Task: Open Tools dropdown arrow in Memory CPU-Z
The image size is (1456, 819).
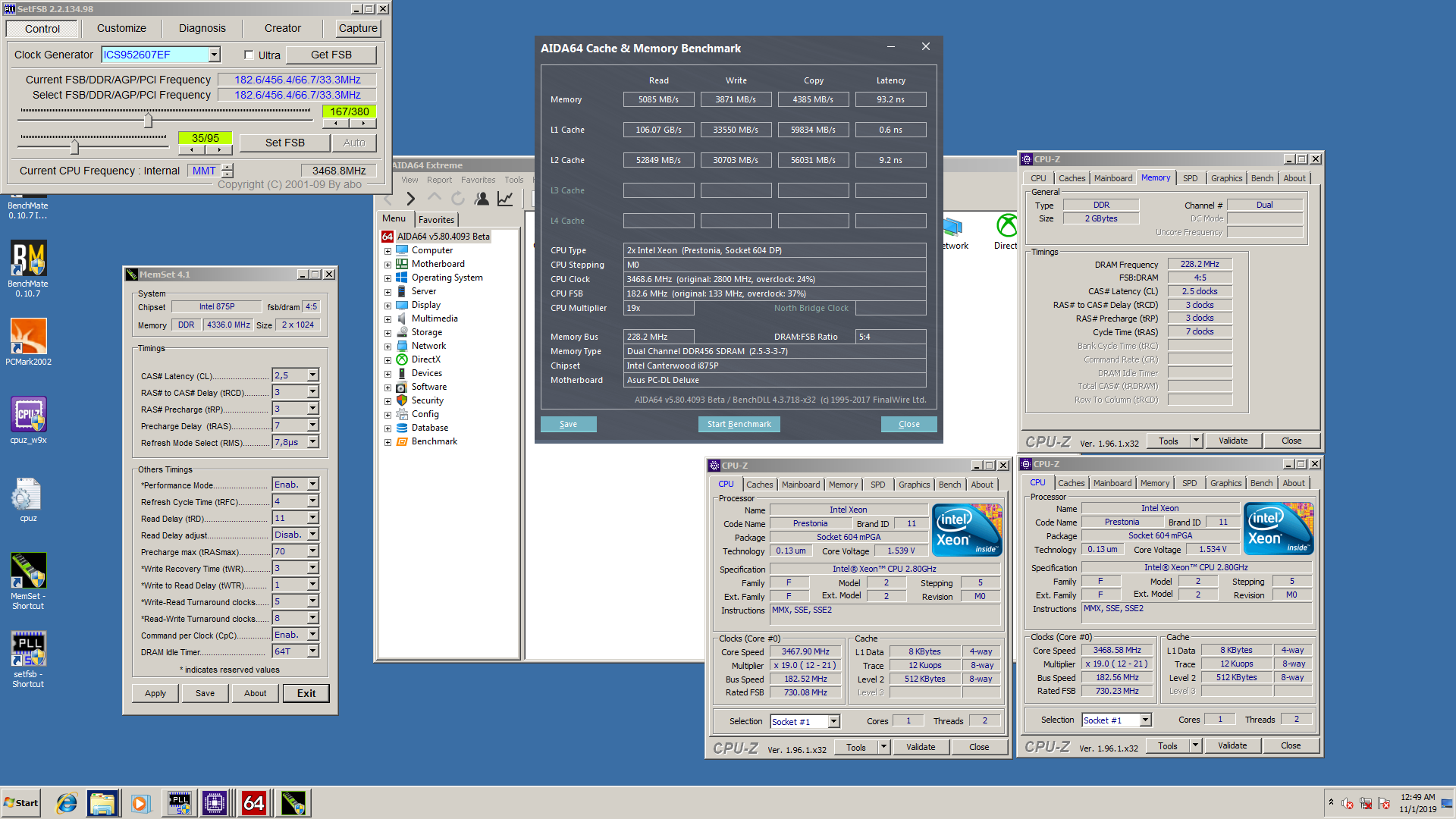Action: [x=1196, y=441]
